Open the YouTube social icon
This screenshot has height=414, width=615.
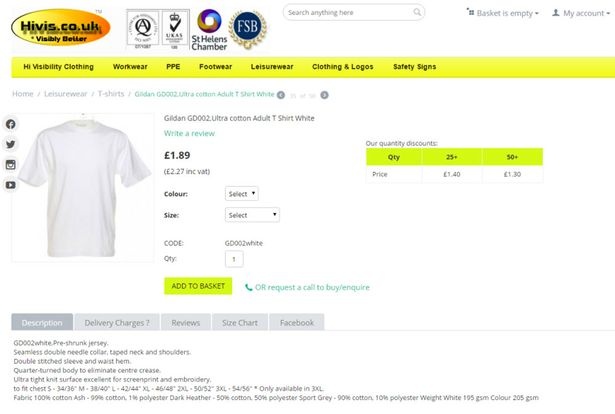[x=10, y=185]
